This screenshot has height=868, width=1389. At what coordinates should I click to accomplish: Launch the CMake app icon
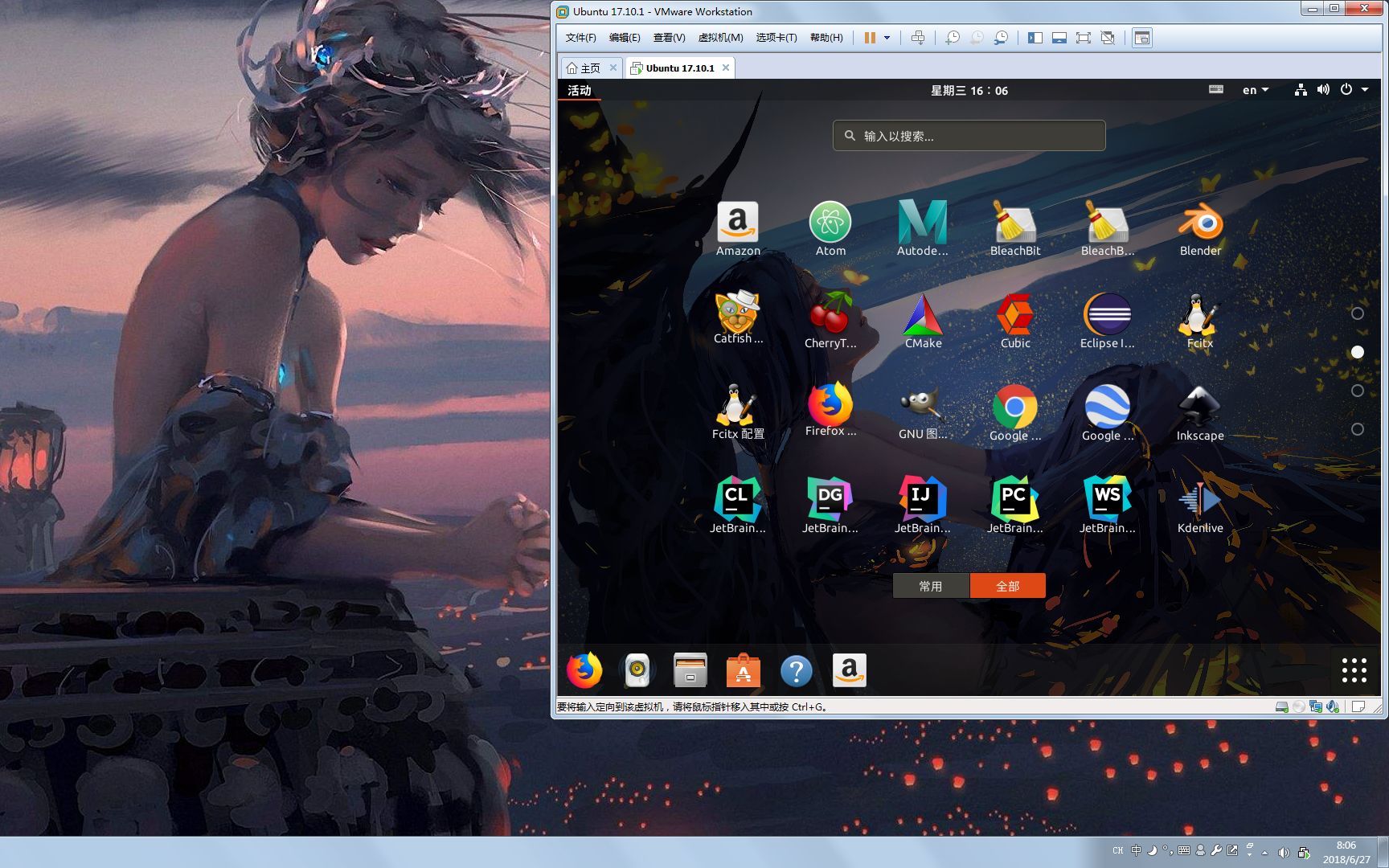coord(923,315)
